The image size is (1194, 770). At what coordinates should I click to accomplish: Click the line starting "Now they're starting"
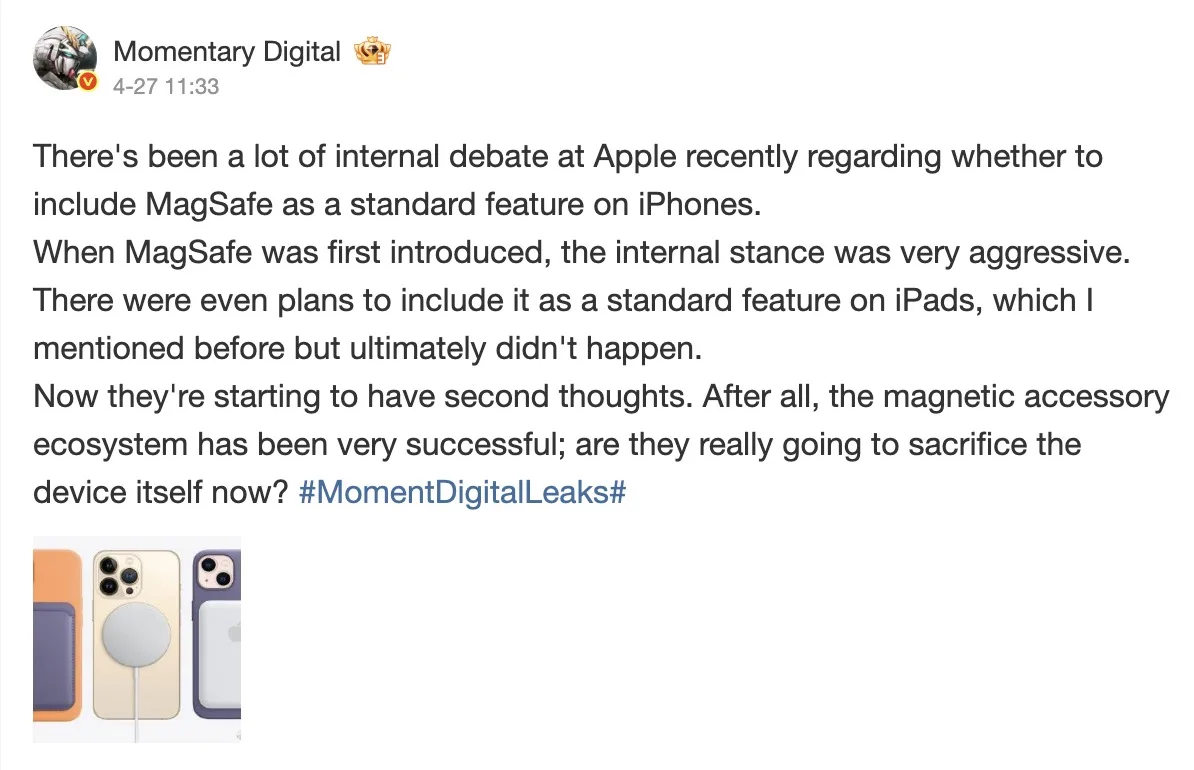click(600, 397)
